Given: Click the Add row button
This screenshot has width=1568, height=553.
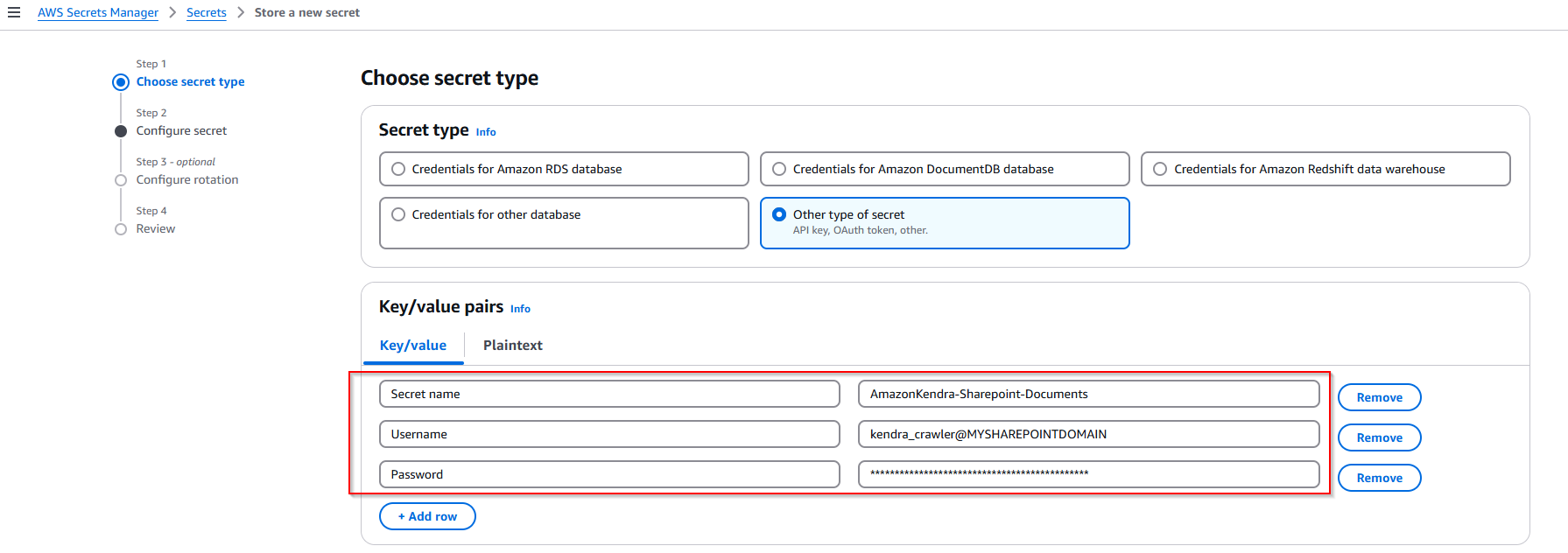Looking at the screenshot, I should [427, 516].
